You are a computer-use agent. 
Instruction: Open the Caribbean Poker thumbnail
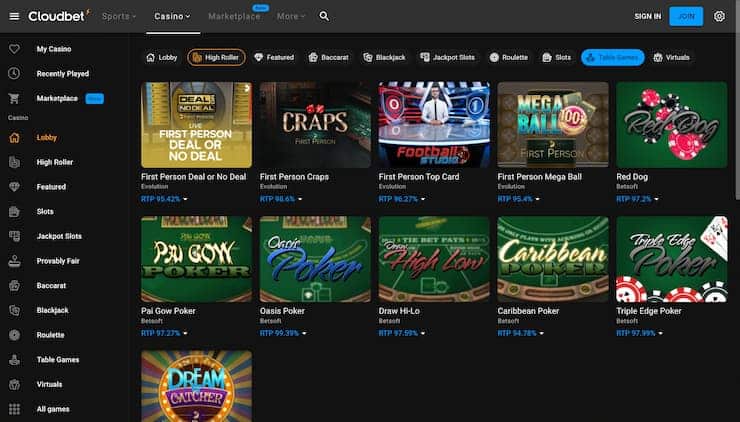[553, 259]
